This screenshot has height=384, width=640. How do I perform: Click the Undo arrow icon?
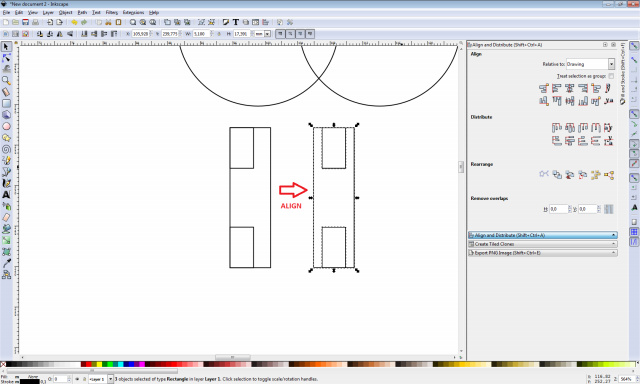coord(74,22)
